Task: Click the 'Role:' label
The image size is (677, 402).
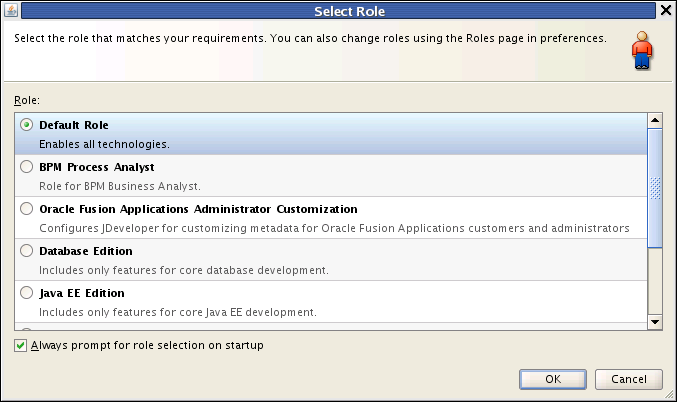Action: click(x=27, y=100)
